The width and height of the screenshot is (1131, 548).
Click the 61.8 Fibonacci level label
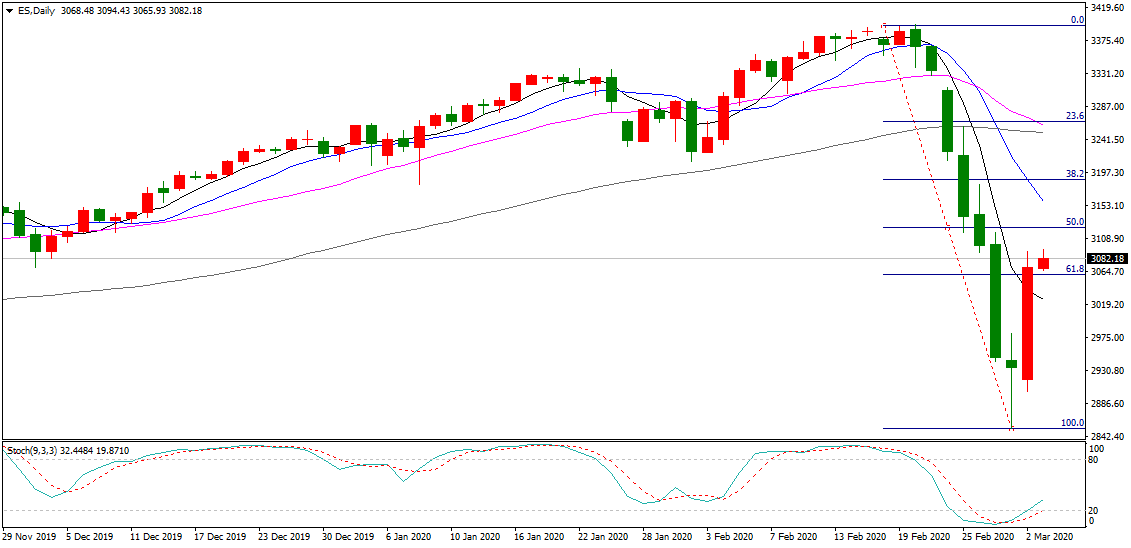tap(1074, 269)
